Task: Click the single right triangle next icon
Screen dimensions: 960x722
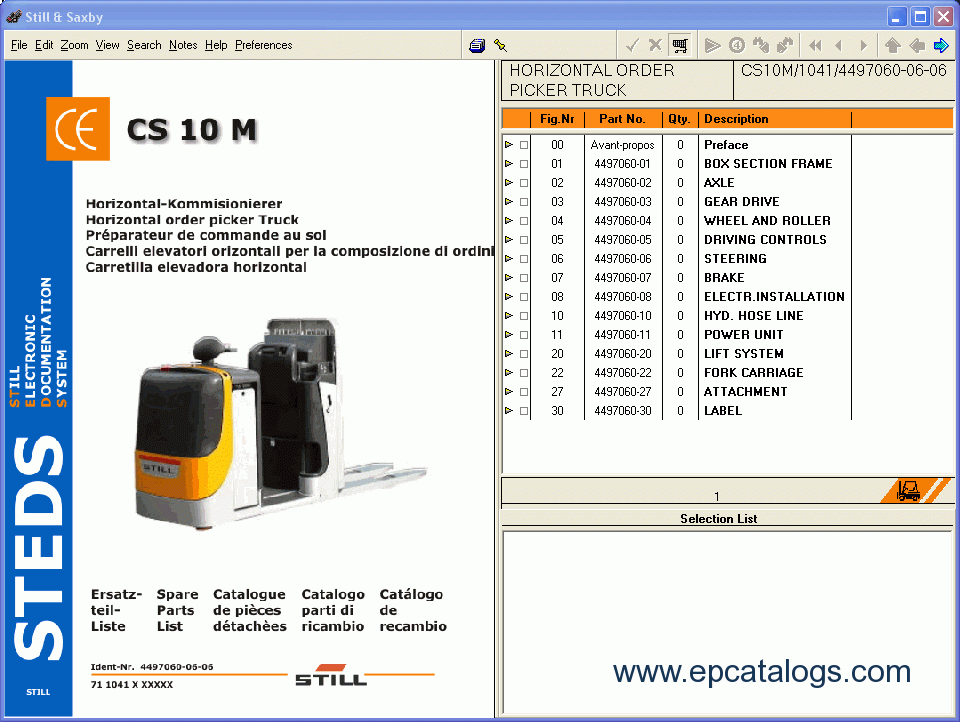Action: (x=863, y=45)
